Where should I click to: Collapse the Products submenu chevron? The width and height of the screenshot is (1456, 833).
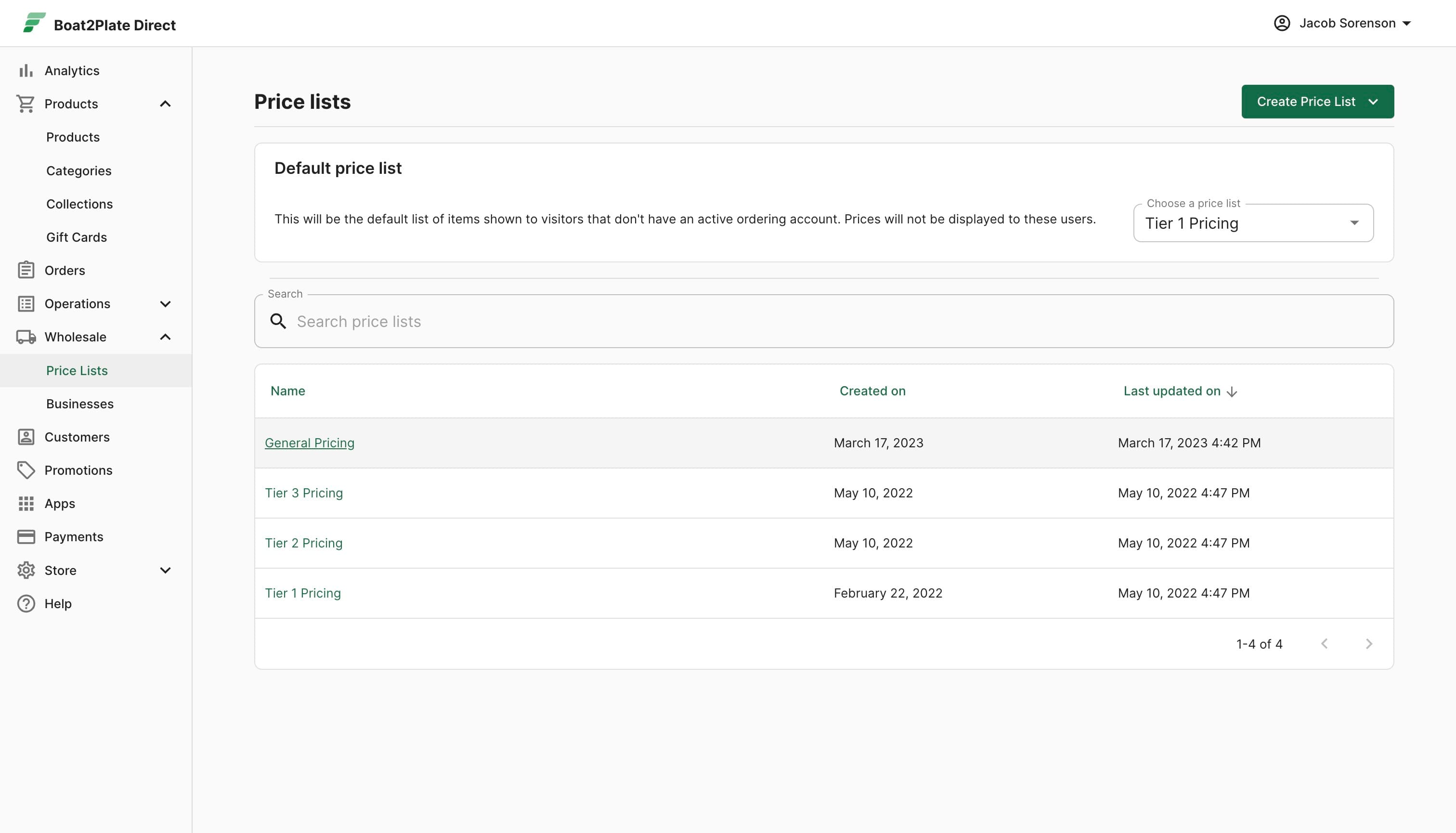(165, 104)
